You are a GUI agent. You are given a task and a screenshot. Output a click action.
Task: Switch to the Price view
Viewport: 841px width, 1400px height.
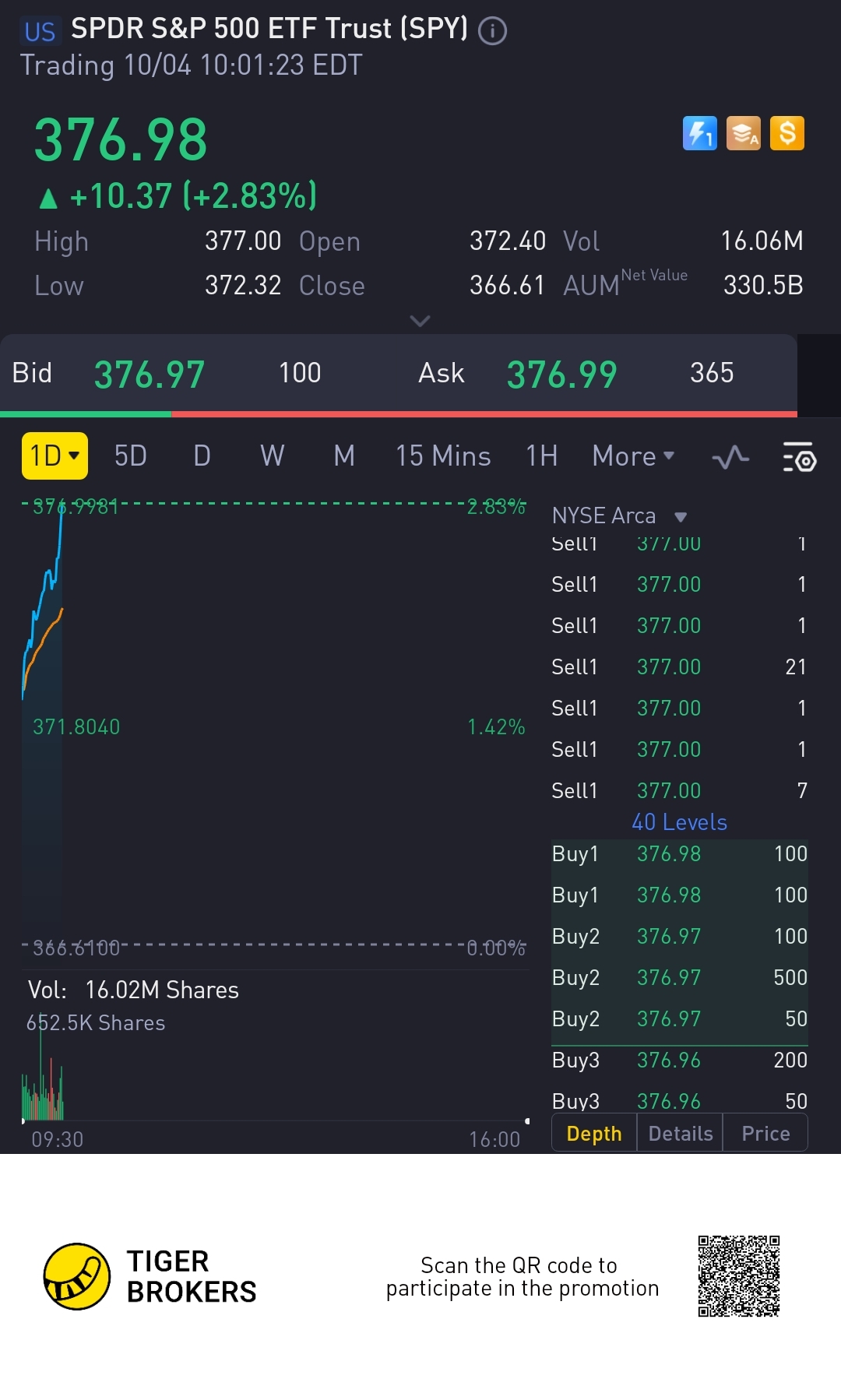click(x=765, y=1133)
